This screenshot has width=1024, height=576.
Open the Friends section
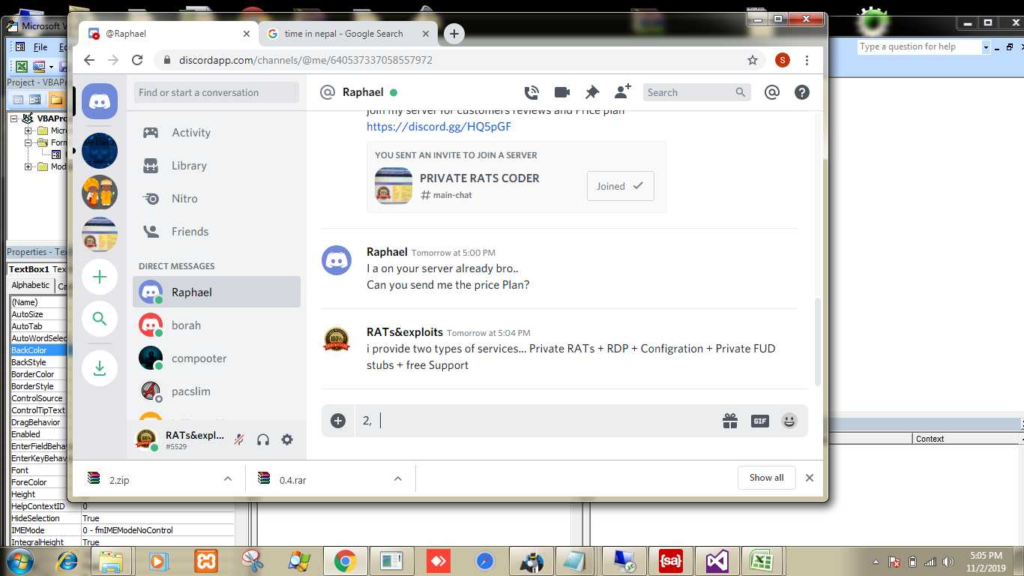pyautogui.click(x=217, y=232)
